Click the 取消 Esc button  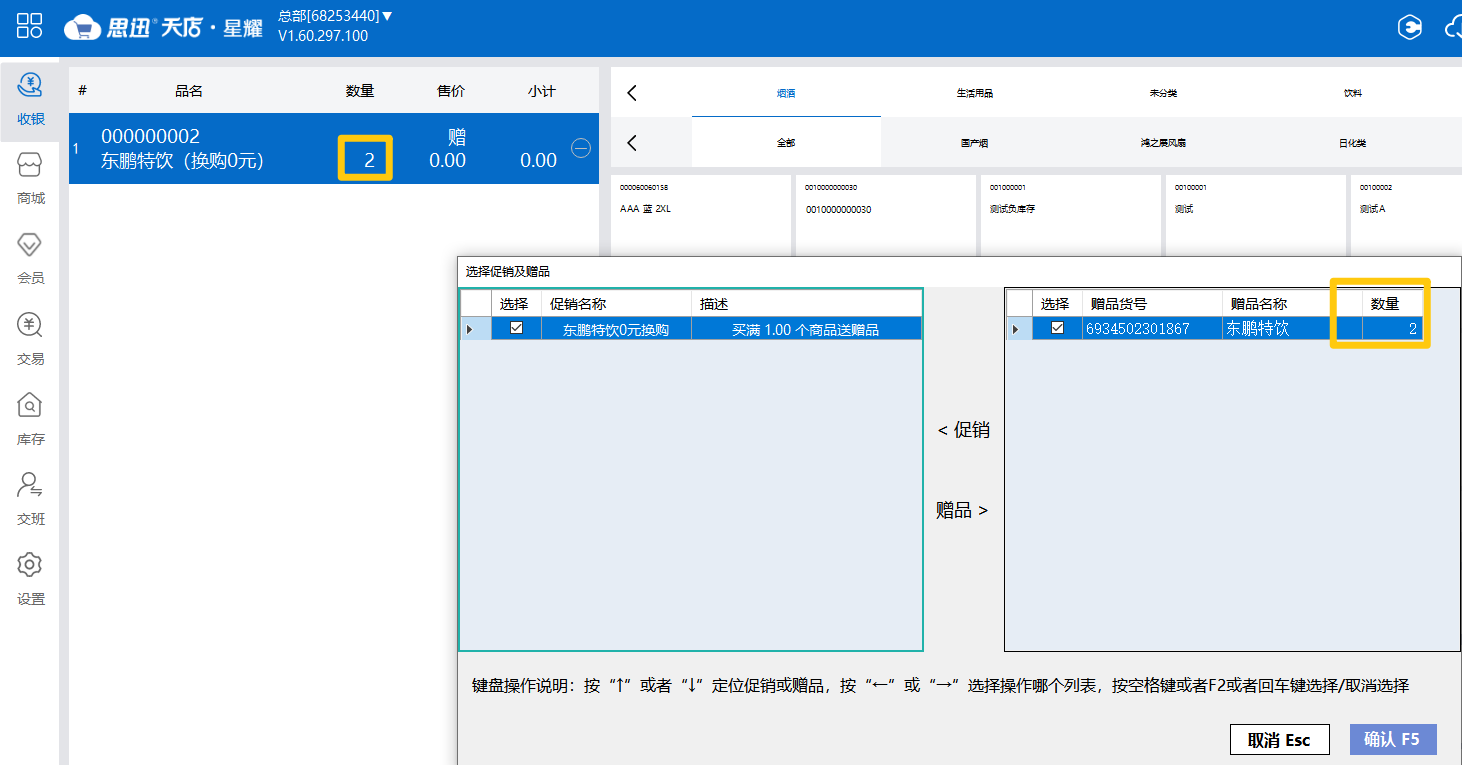pyautogui.click(x=1280, y=740)
